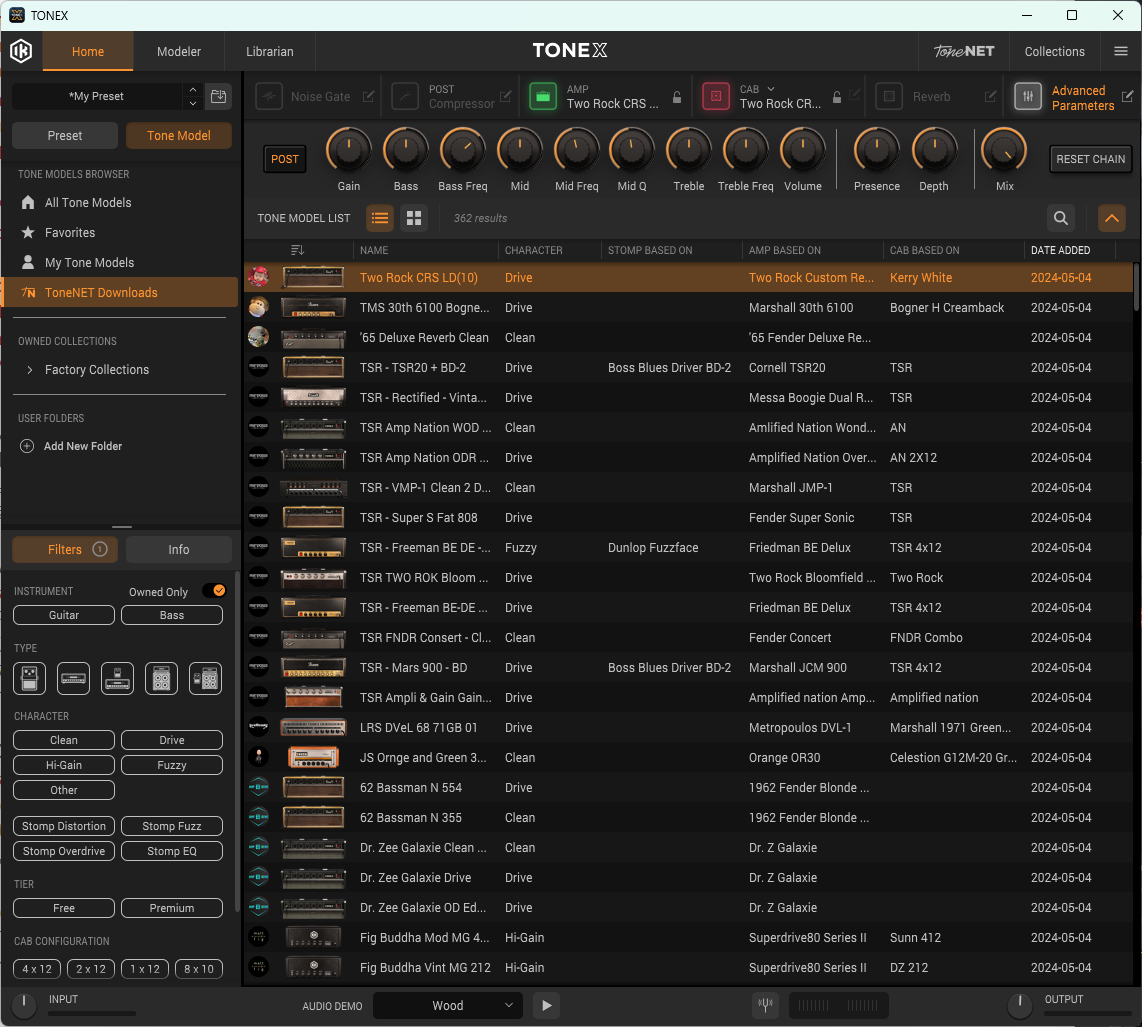Click the RESET CHAIN button

pyautogui.click(x=1090, y=159)
